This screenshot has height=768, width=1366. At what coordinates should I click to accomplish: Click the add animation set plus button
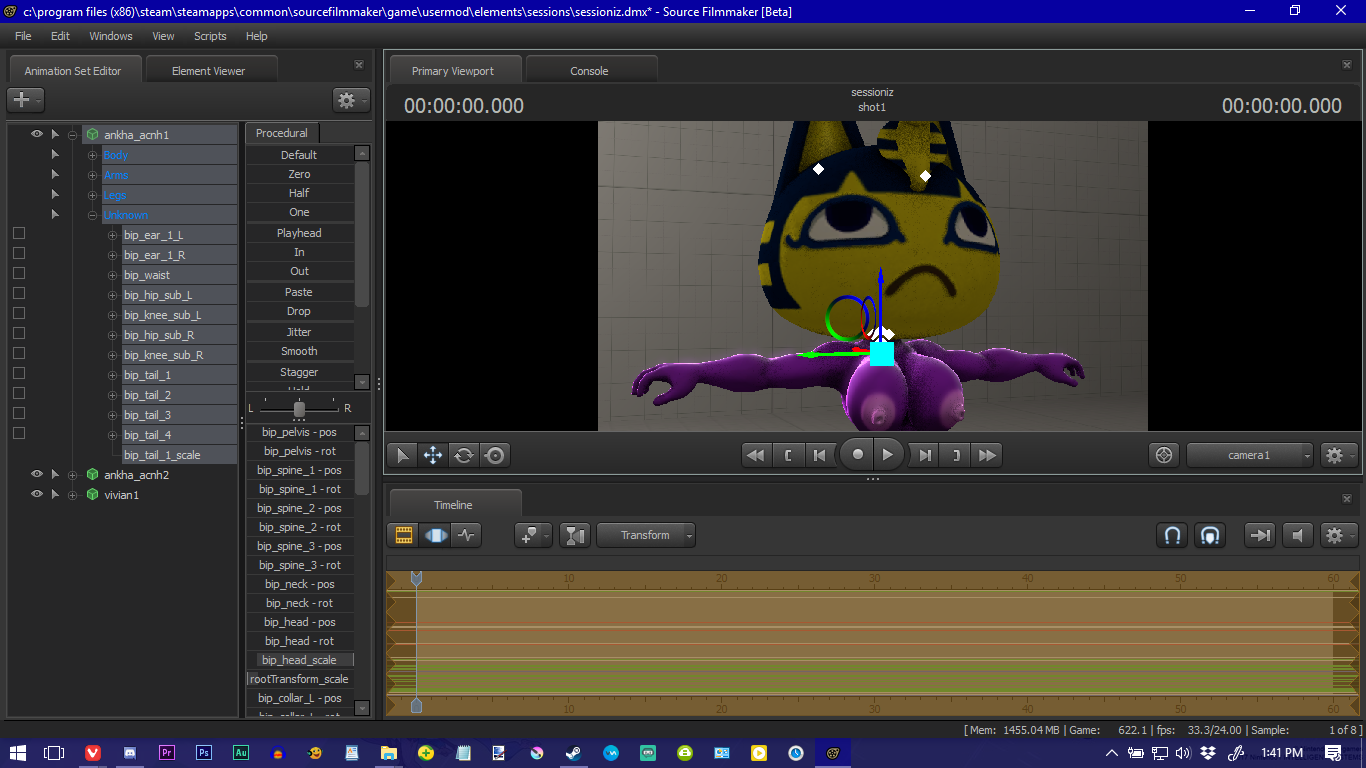pyautogui.click(x=22, y=100)
